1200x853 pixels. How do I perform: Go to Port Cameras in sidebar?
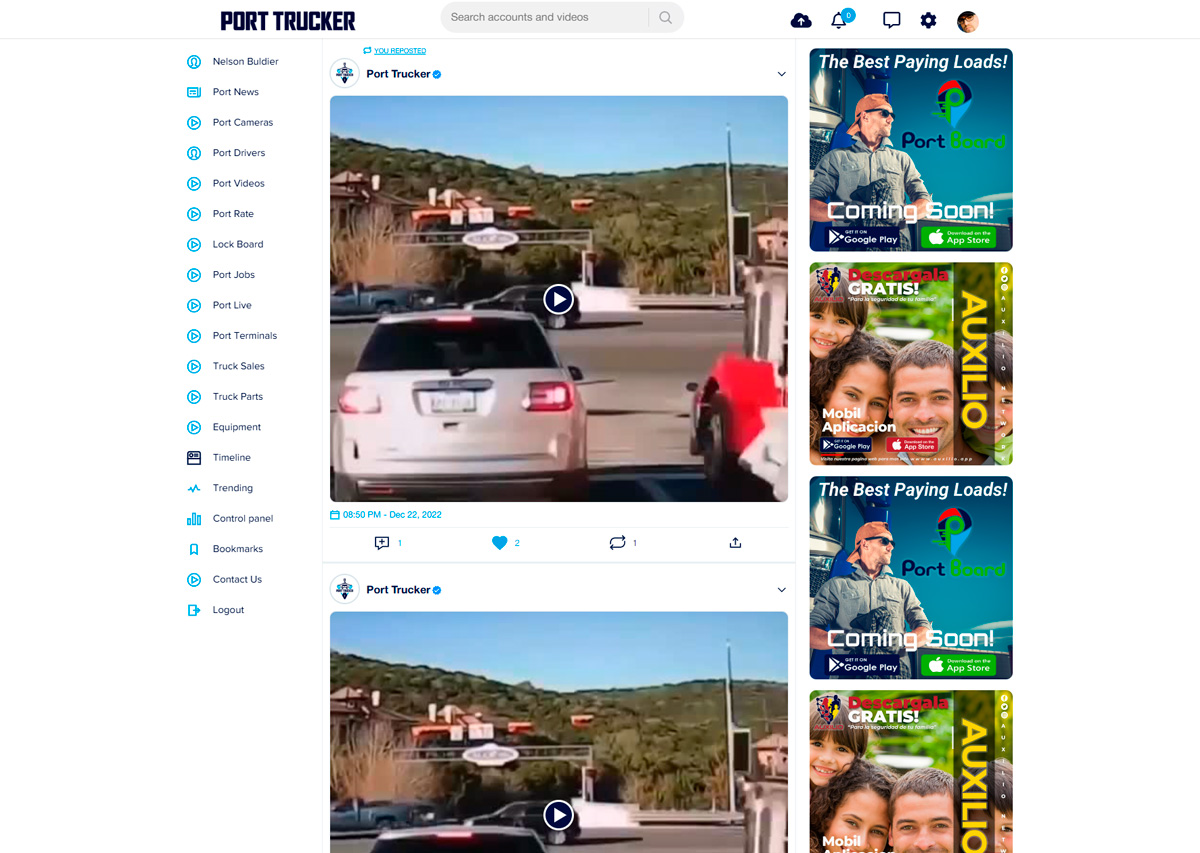242,123
